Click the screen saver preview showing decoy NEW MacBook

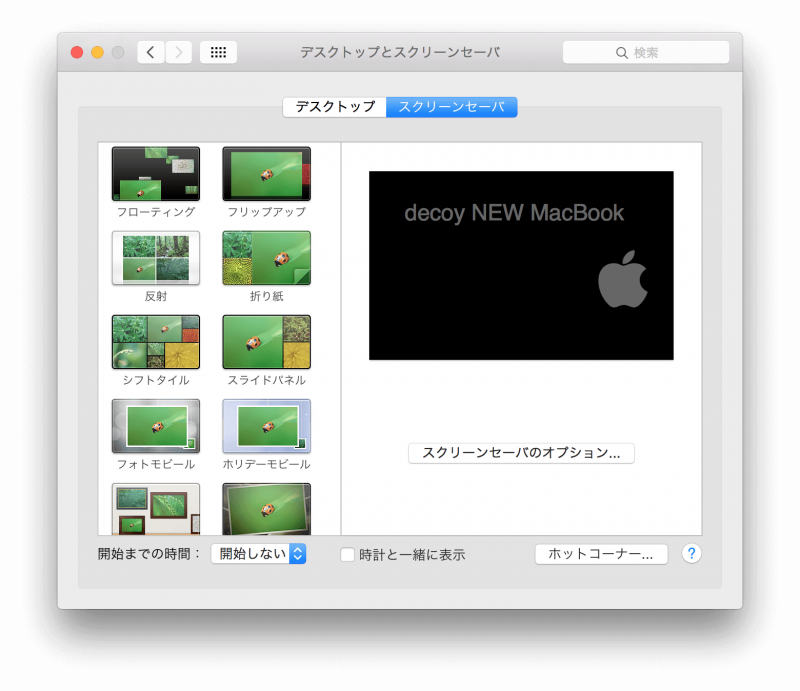(x=521, y=265)
